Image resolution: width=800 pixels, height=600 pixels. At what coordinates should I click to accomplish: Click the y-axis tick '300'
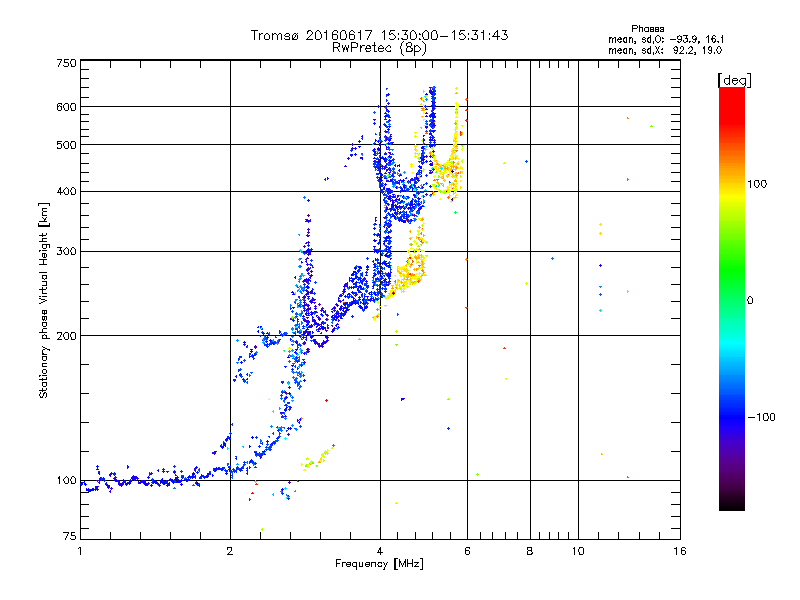[x=66, y=251]
